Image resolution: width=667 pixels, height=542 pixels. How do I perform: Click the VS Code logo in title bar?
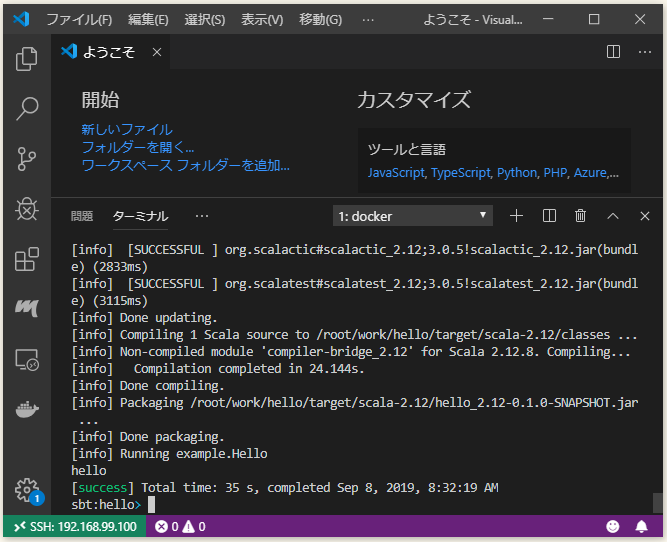click(x=21, y=19)
